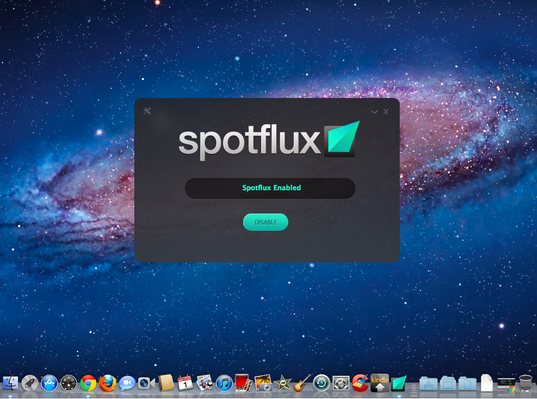The height and width of the screenshot is (399, 537).
Task: Open Preview photos icon in the dock
Action: [204, 383]
